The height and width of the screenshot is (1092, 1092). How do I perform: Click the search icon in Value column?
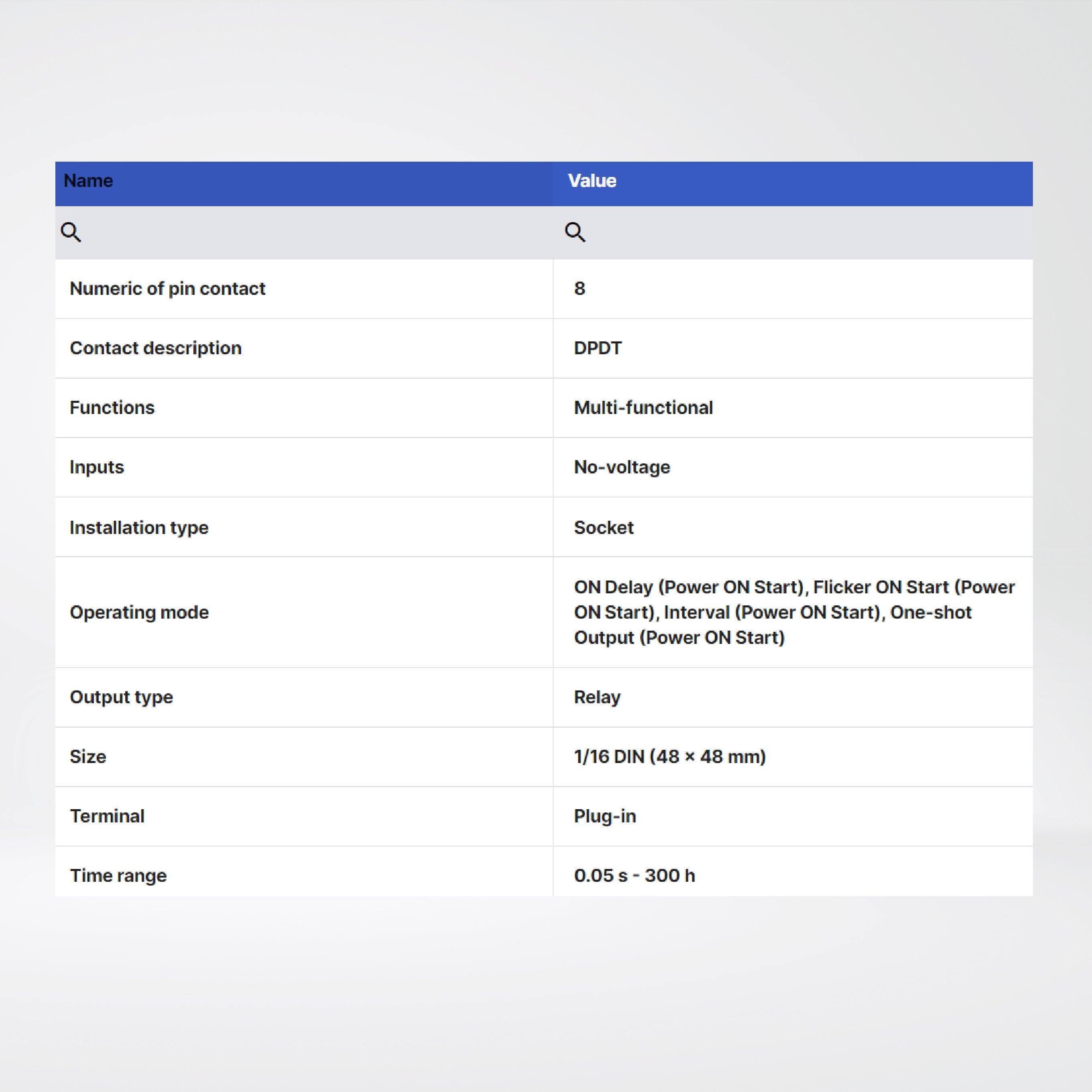coord(575,232)
